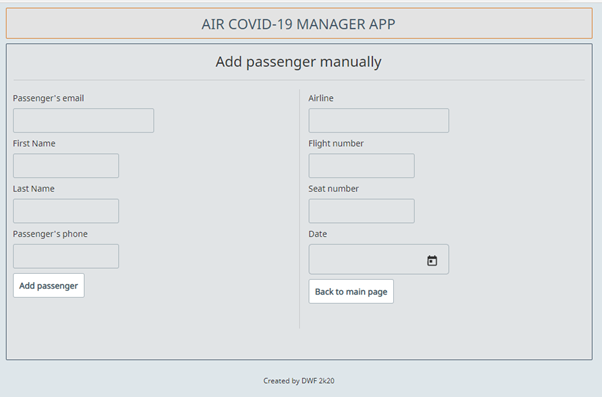Viewport: 602px width, 397px height.
Task: Activate the Passenger's phone input
Action: pyautogui.click(x=66, y=256)
